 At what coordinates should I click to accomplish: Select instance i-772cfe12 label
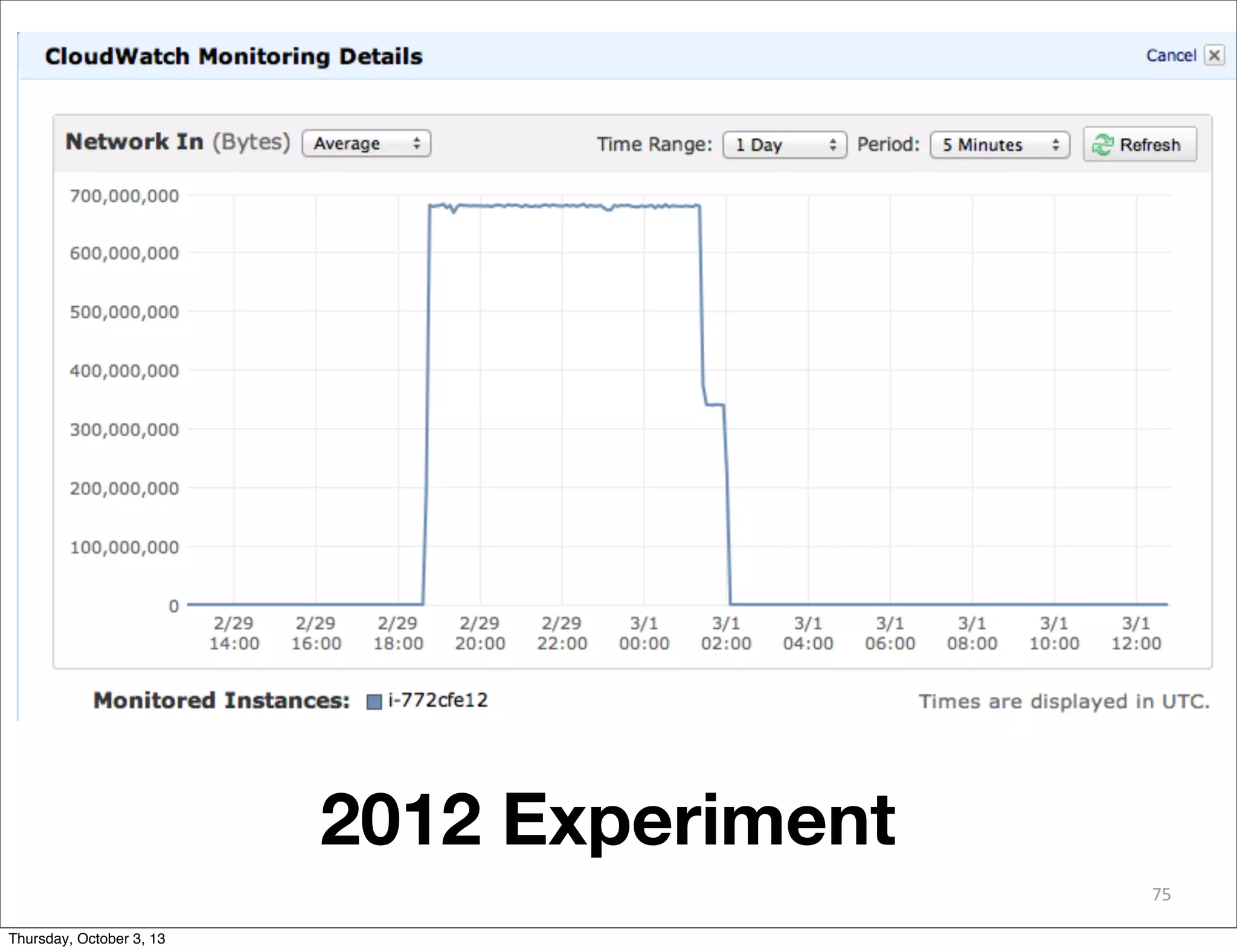click(438, 700)
